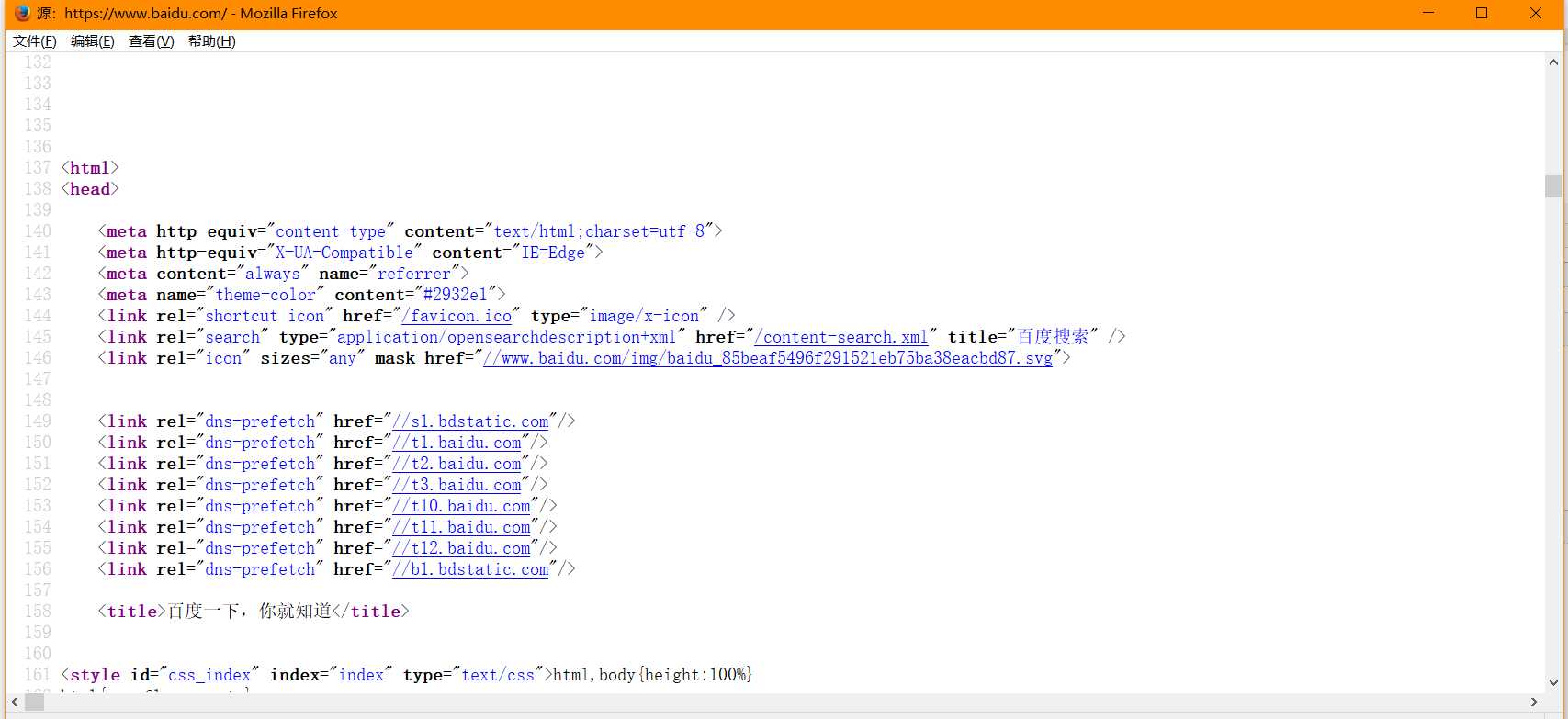This screenshot has height=719, width=1568.
Task: Maximize the source viewer window
Action: pos(1482,13)
